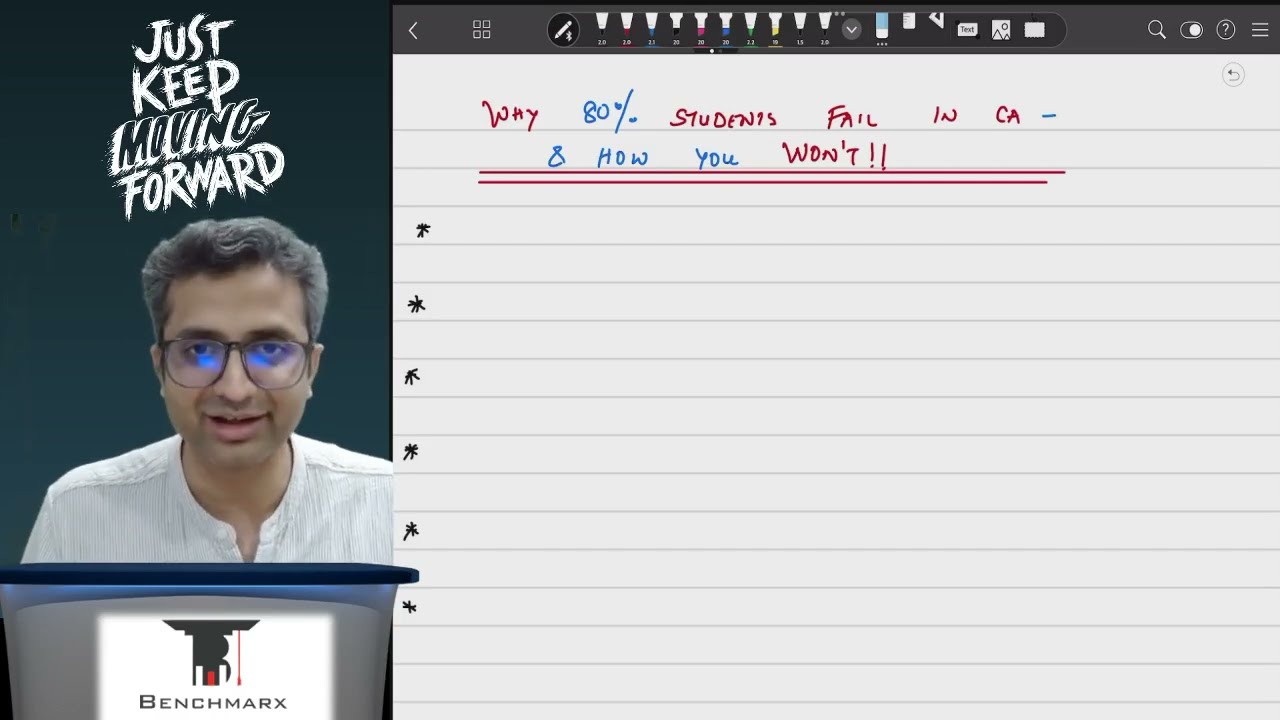The image size is (1280, 720).
Task: Expand the pen list dropdown chevron
Action: point(852,30)
